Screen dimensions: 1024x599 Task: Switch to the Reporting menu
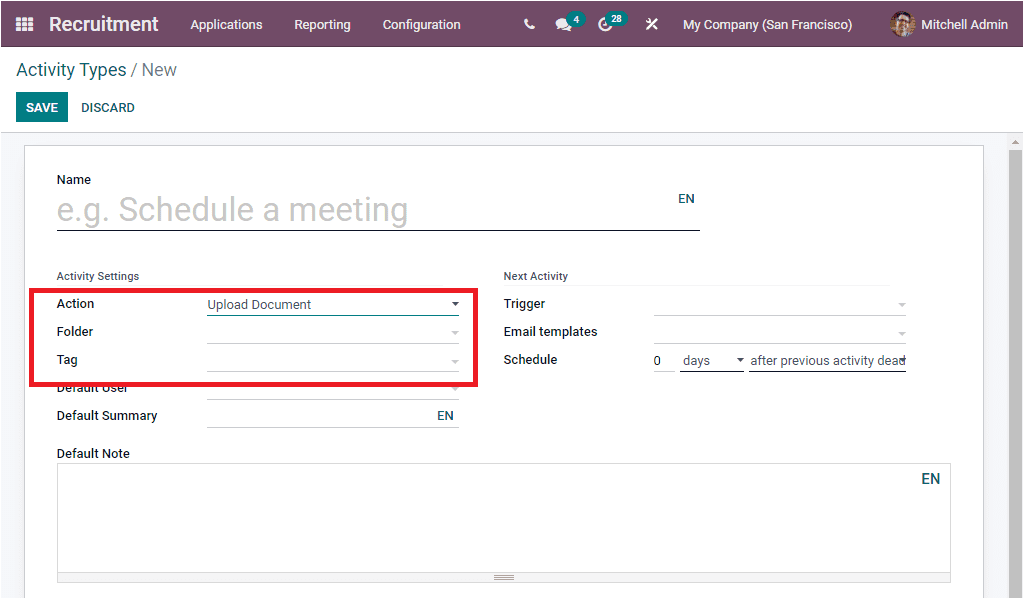click(x=322, y=24)
